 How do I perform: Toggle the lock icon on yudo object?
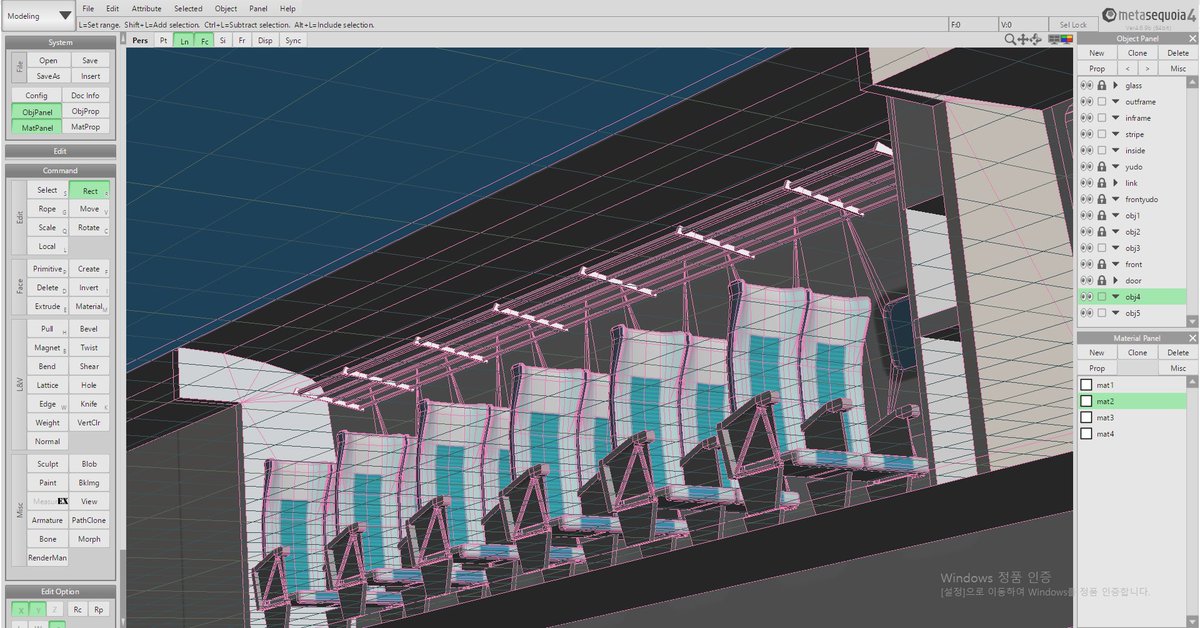(x=1101, y=167)
